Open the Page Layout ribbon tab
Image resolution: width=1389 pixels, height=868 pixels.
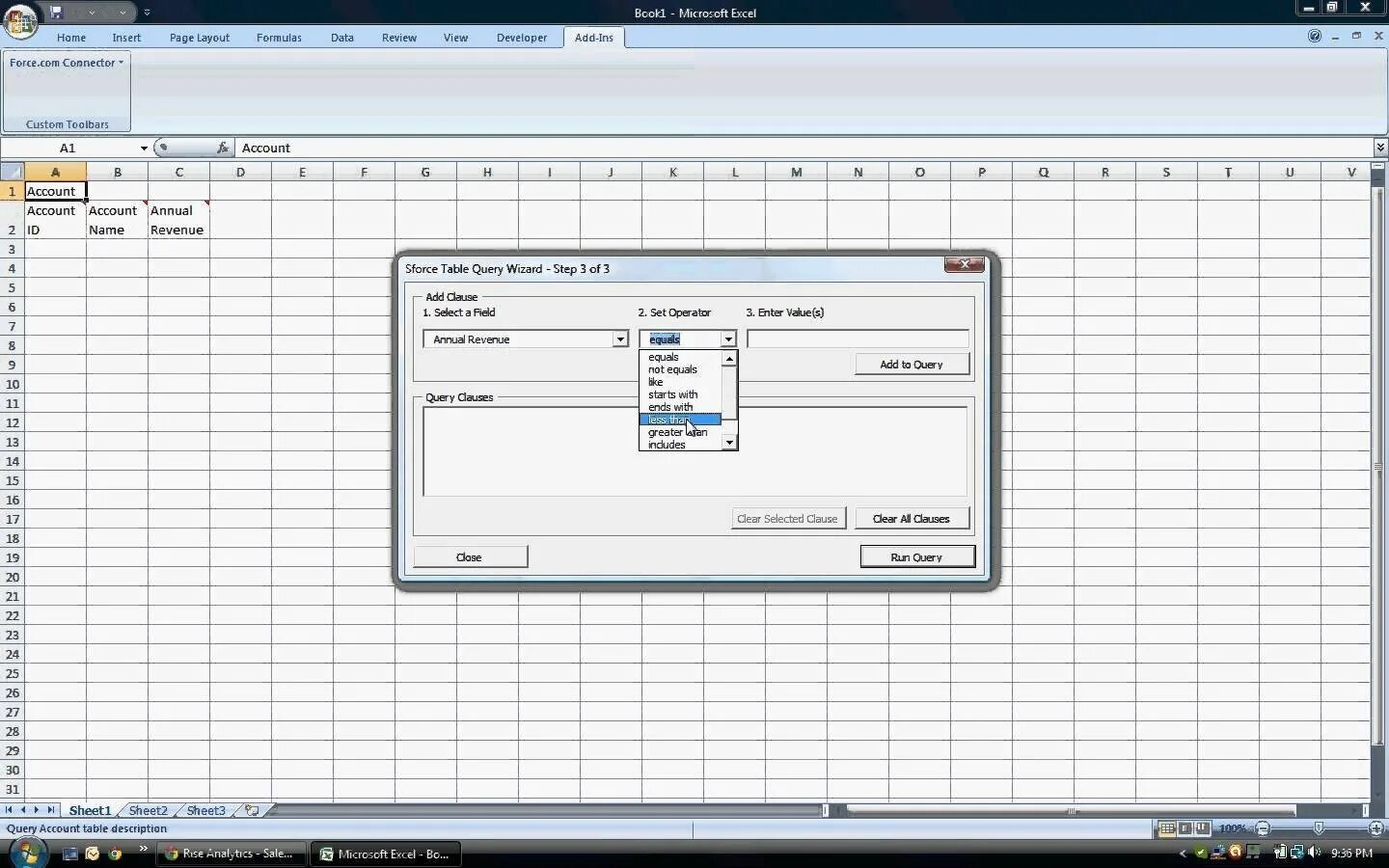(200, 38)
